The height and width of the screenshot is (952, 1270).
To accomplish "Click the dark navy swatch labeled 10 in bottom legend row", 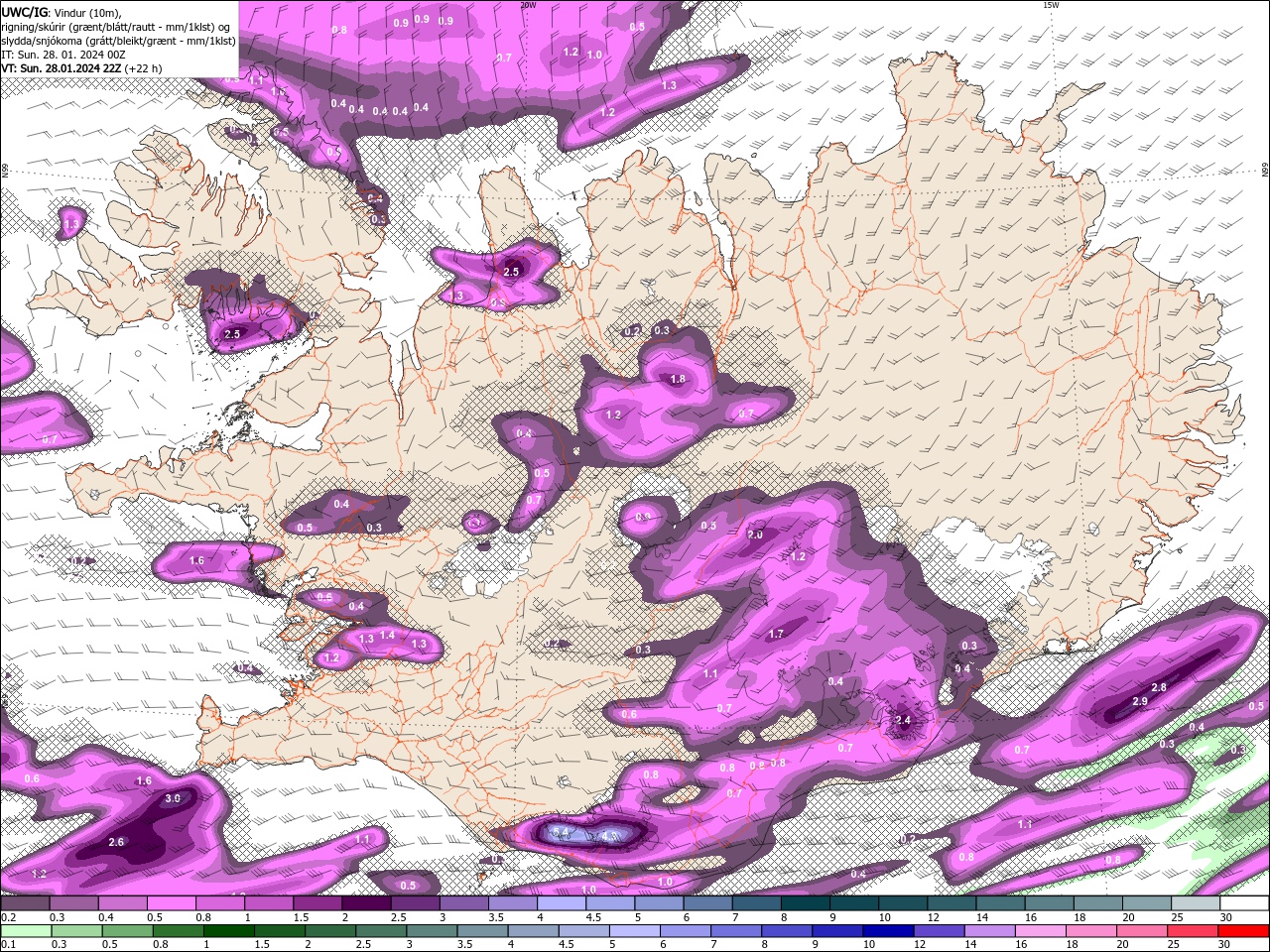I will 888,931.
